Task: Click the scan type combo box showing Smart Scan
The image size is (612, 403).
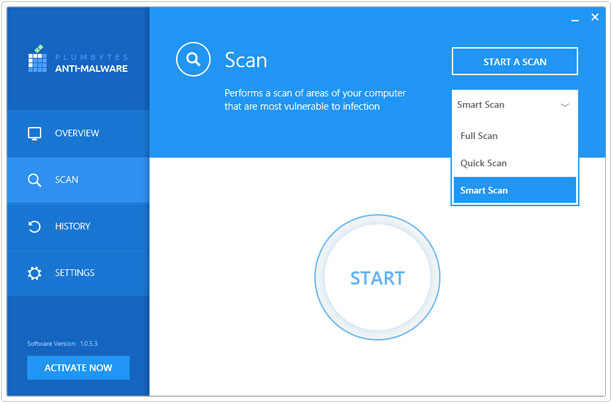Action: [515, 105]
